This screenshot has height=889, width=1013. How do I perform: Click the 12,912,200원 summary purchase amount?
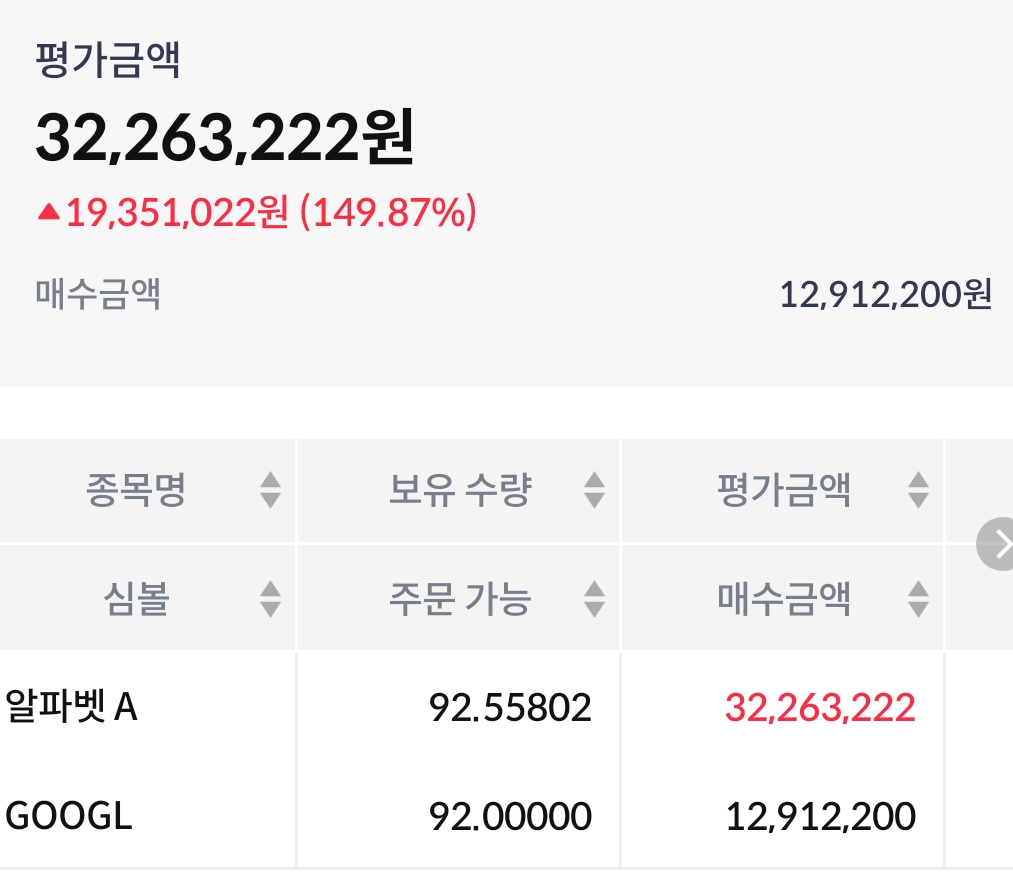885,295
